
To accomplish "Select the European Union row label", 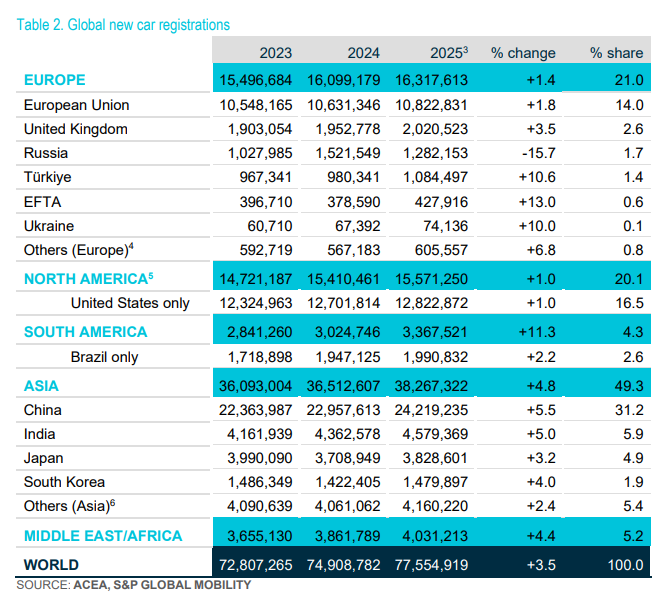I will point(77,105).
